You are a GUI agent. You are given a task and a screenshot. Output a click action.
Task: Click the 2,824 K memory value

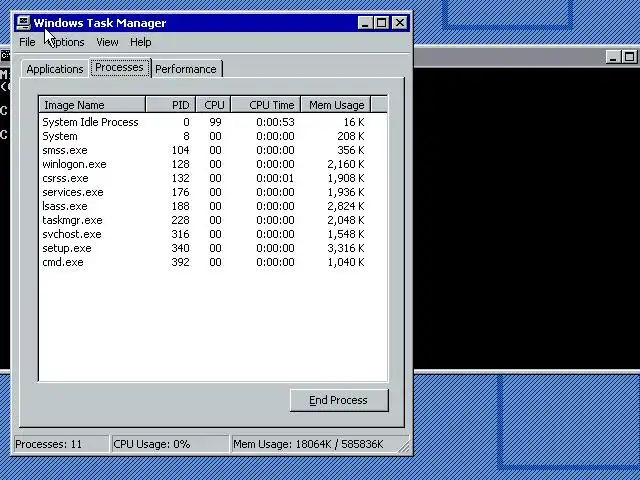[346, 206]
